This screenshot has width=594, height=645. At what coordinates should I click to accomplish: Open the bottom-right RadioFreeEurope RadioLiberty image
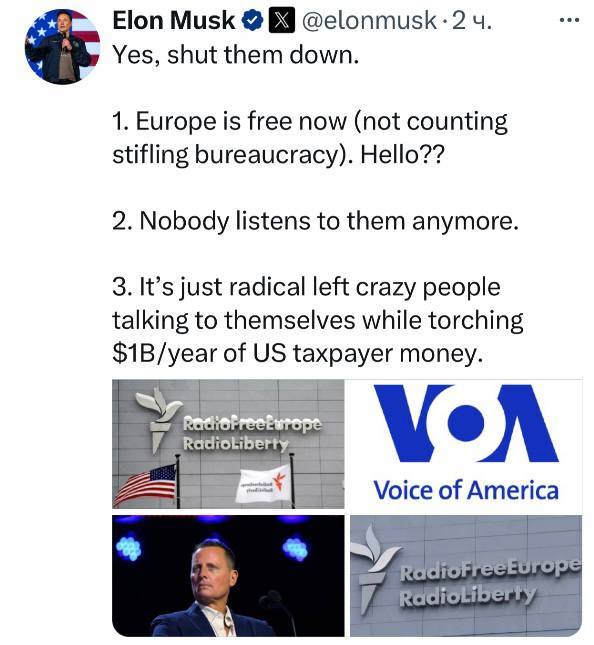pyautogui.click(x=466, y=575)
